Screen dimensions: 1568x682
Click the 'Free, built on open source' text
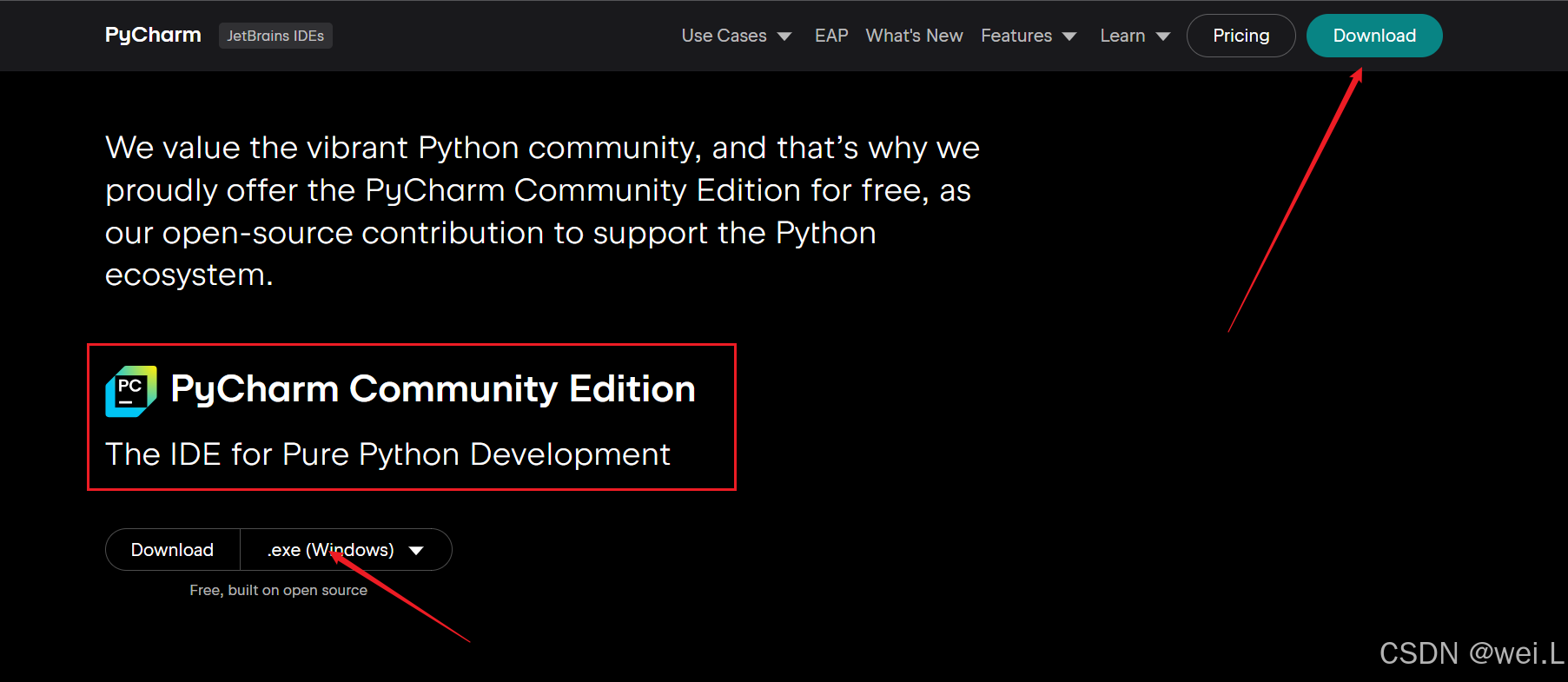pos(278,591)
